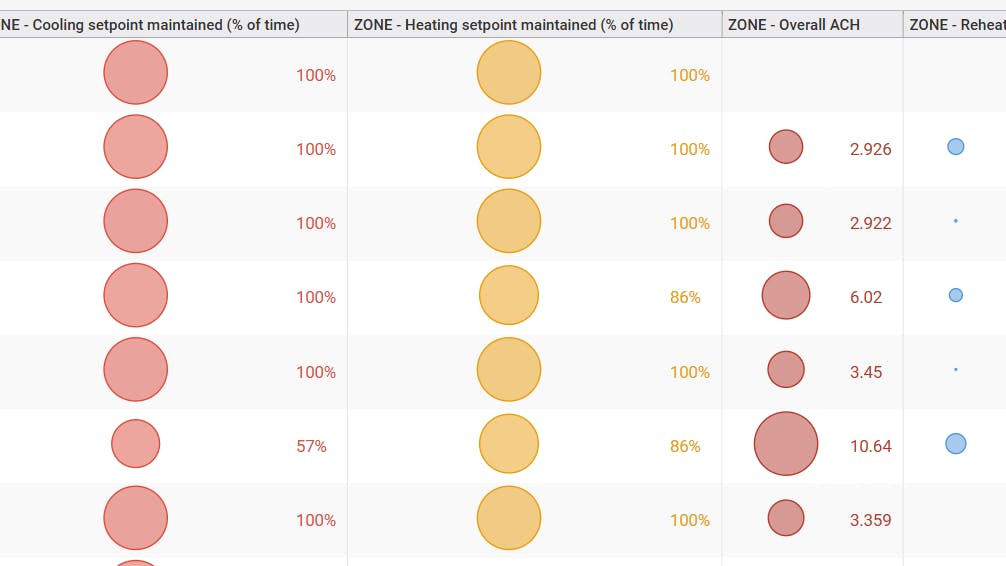1006x566 pixels.
Task: Select the largest ACH bubble beside 10.64
Action: [x=786, y=444]
